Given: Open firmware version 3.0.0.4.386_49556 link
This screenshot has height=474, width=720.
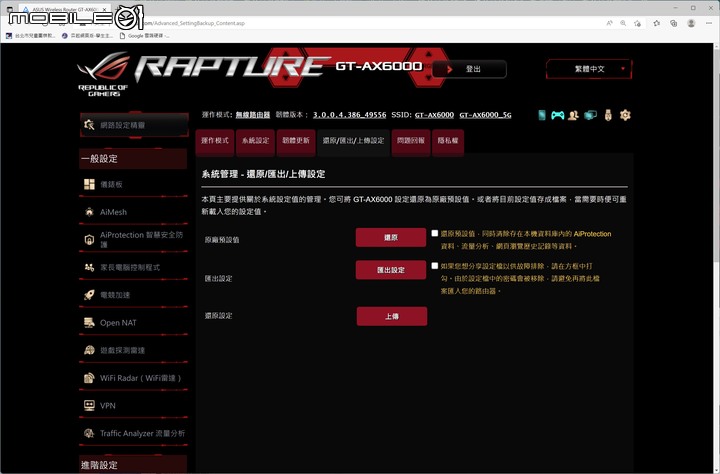Looking at the screenshot, I should (349, 115).
